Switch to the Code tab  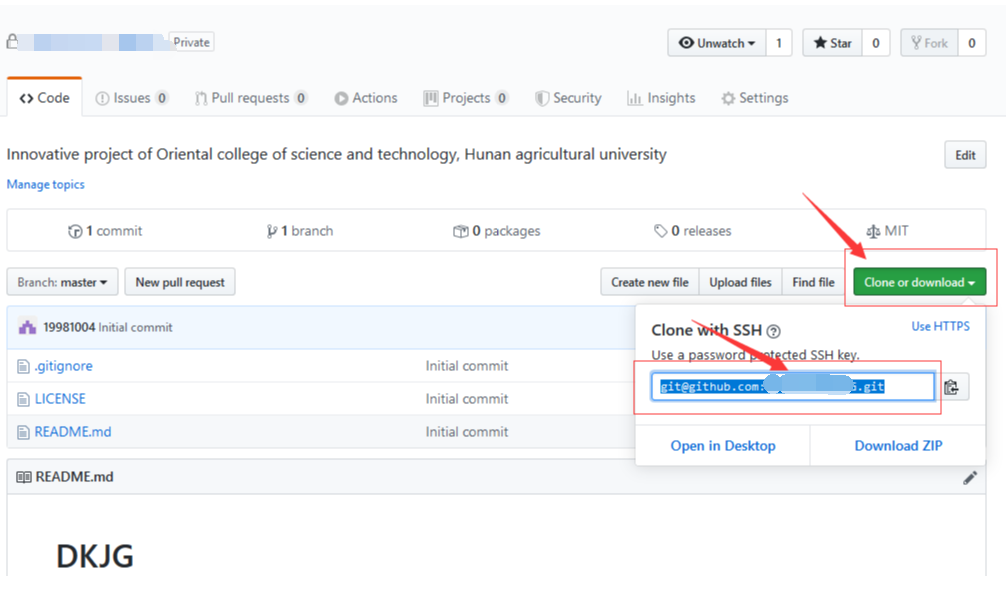[x=44, y=98]
